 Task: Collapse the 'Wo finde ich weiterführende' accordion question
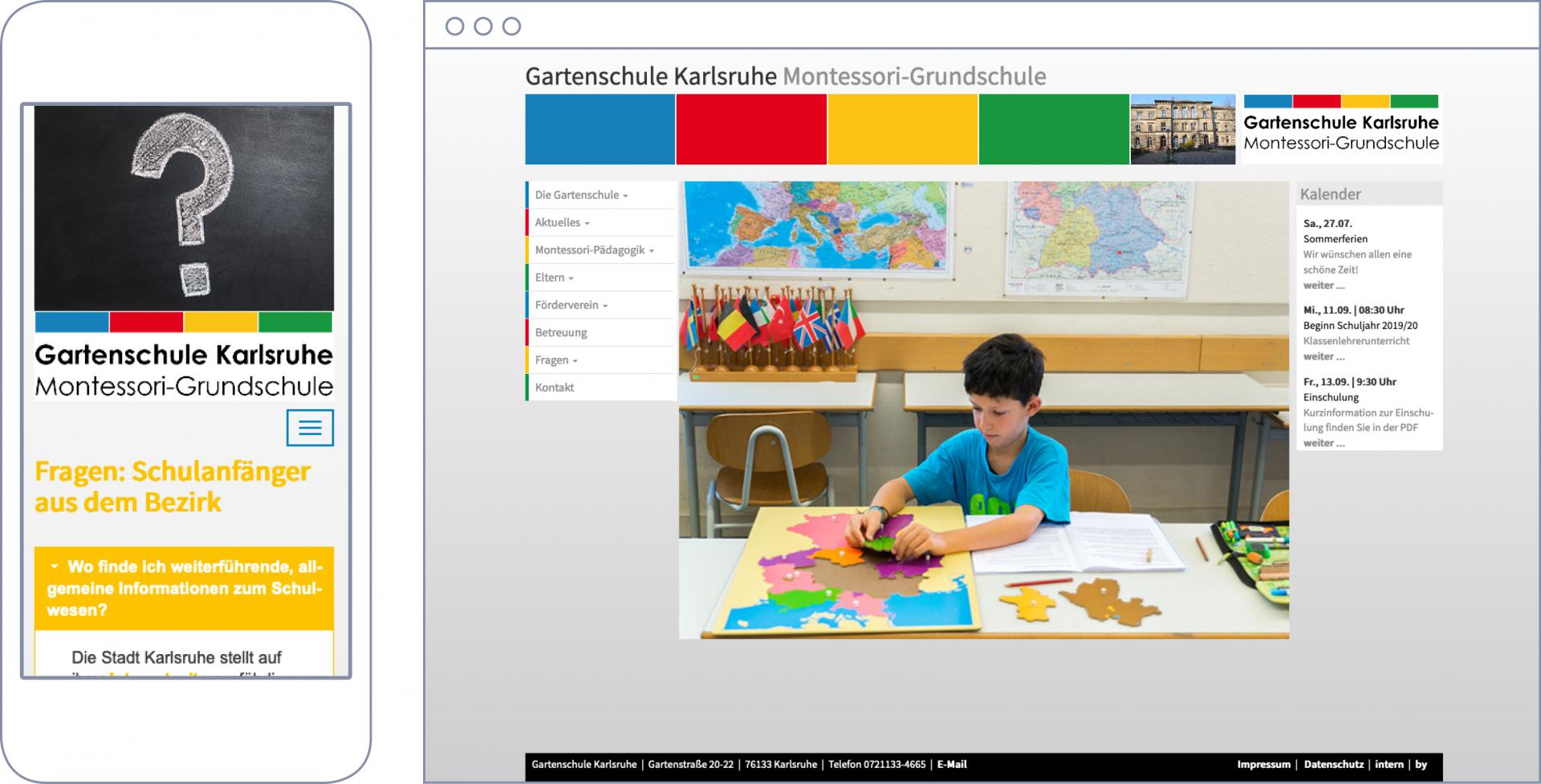[184, 588]
